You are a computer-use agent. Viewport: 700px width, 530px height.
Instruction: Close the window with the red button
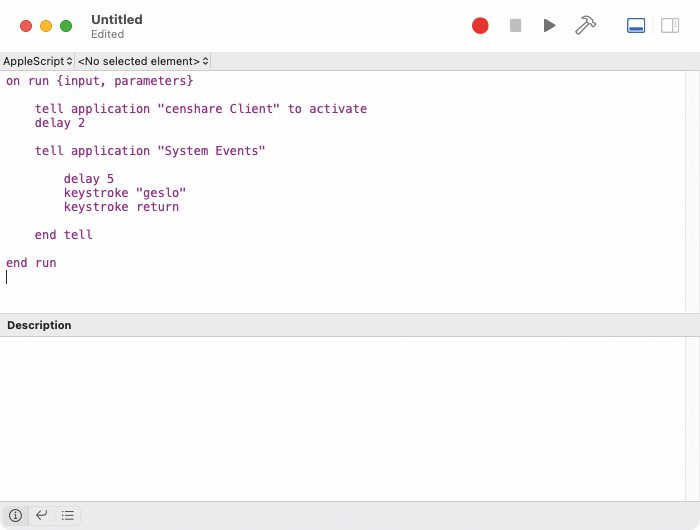click(x=26, y=26)
